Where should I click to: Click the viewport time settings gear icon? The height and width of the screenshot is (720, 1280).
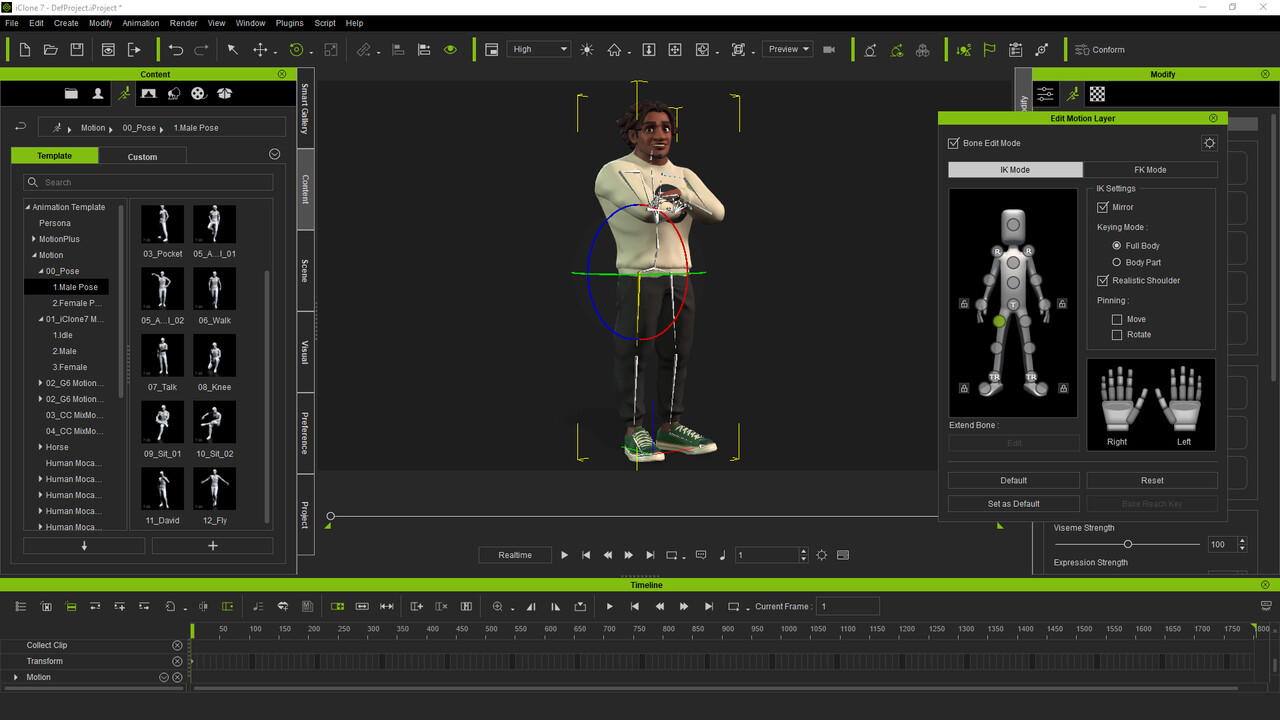click(822, 555)
